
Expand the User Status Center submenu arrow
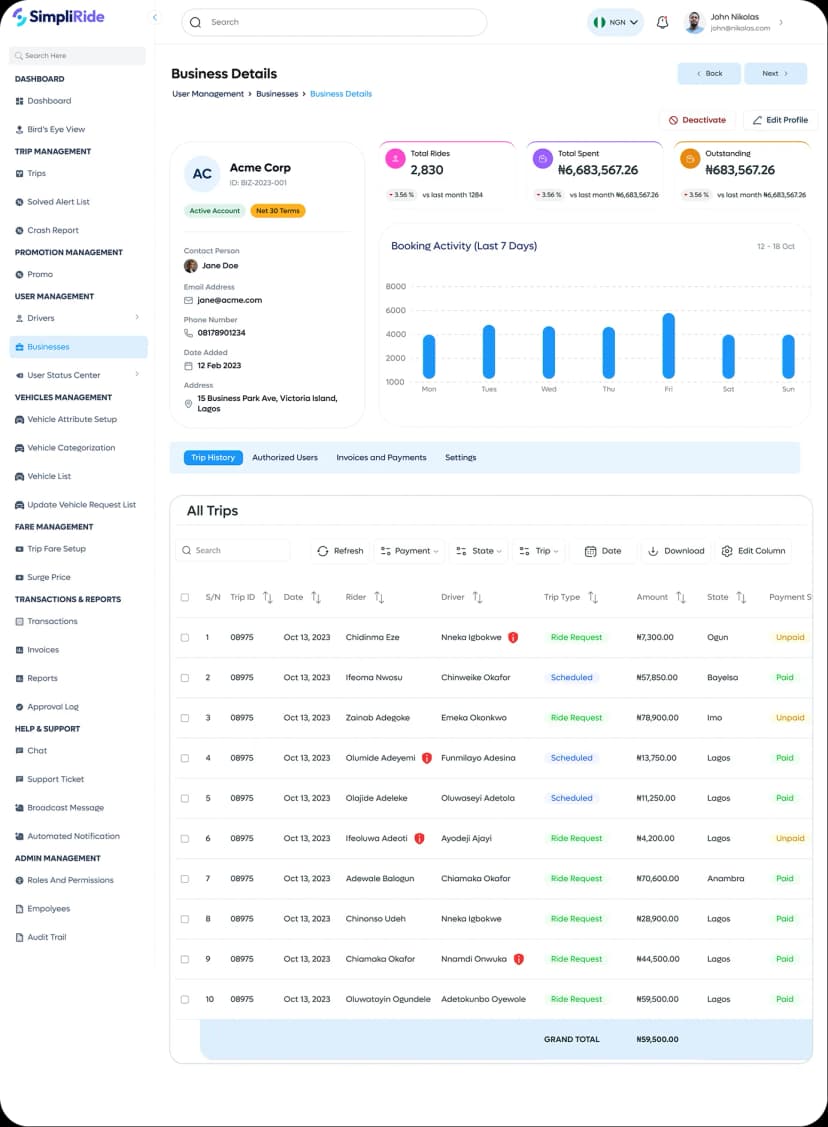tap(137, 374)
